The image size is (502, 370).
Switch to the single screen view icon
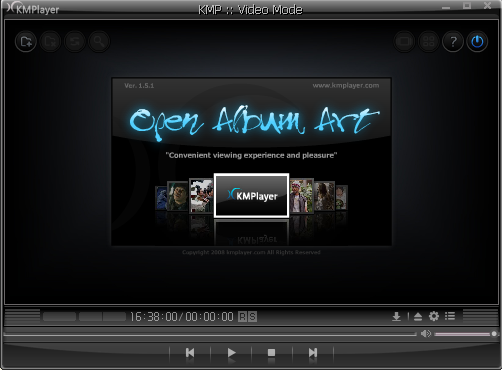tap(404, 42)
